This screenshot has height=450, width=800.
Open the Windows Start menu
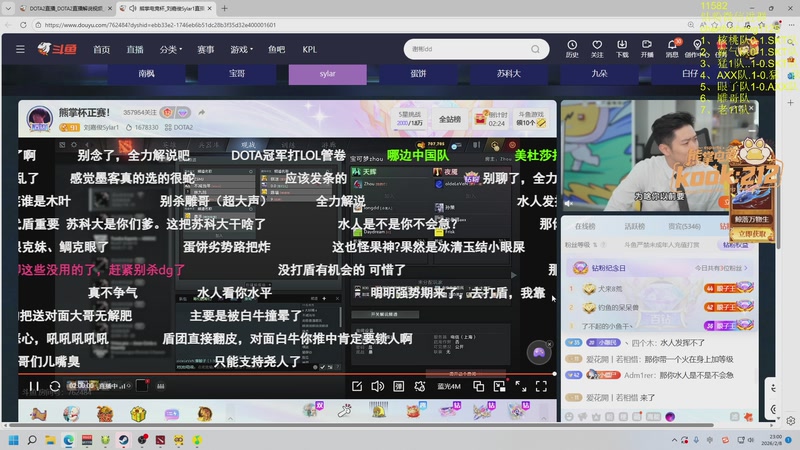[x=13, y=440]
